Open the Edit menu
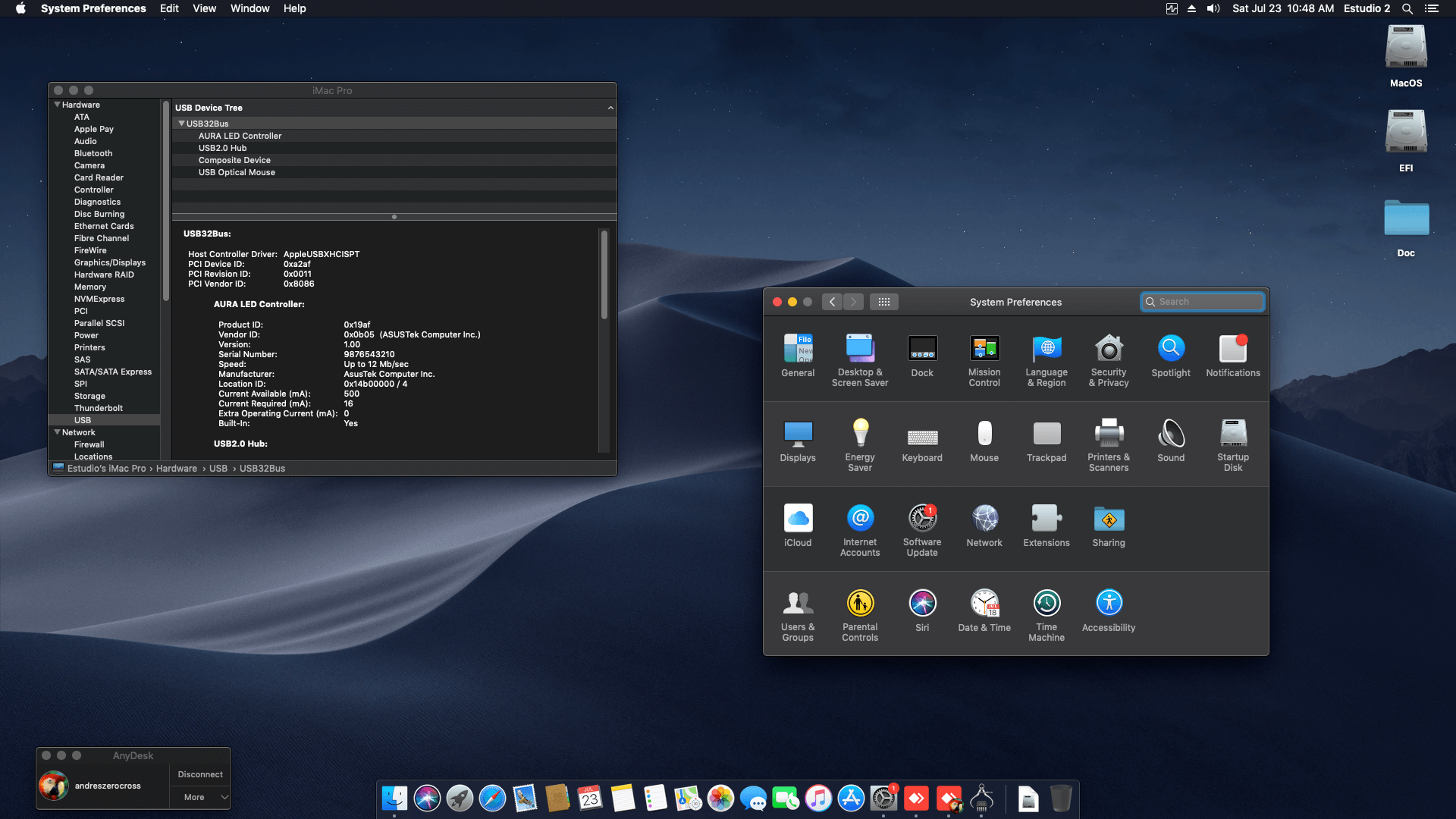Image resolution: width=1456 pixels, height=819 pixels. [x=169, y=8]
